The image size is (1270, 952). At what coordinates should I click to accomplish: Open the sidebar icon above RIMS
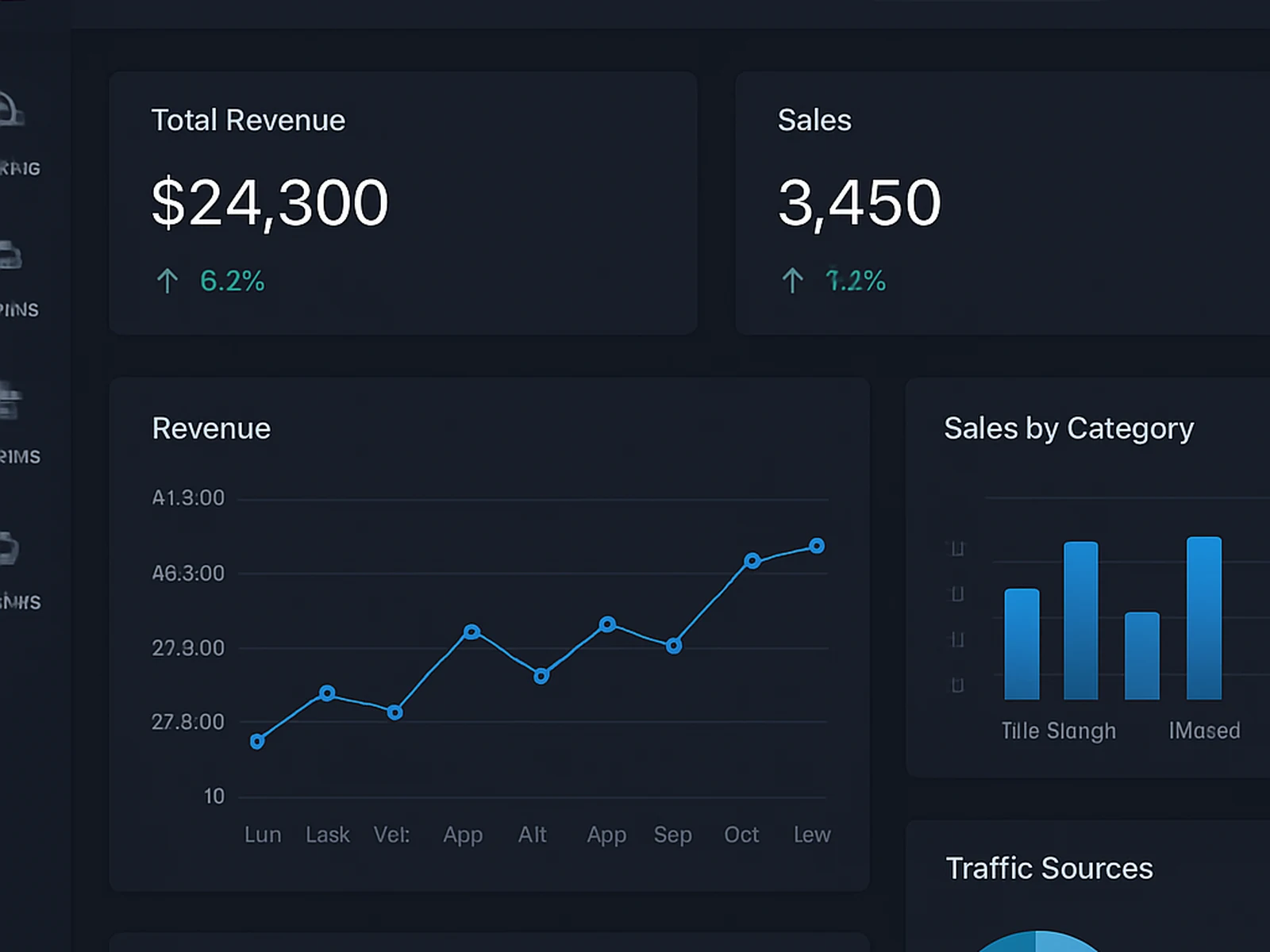click(x=10, y=401)
